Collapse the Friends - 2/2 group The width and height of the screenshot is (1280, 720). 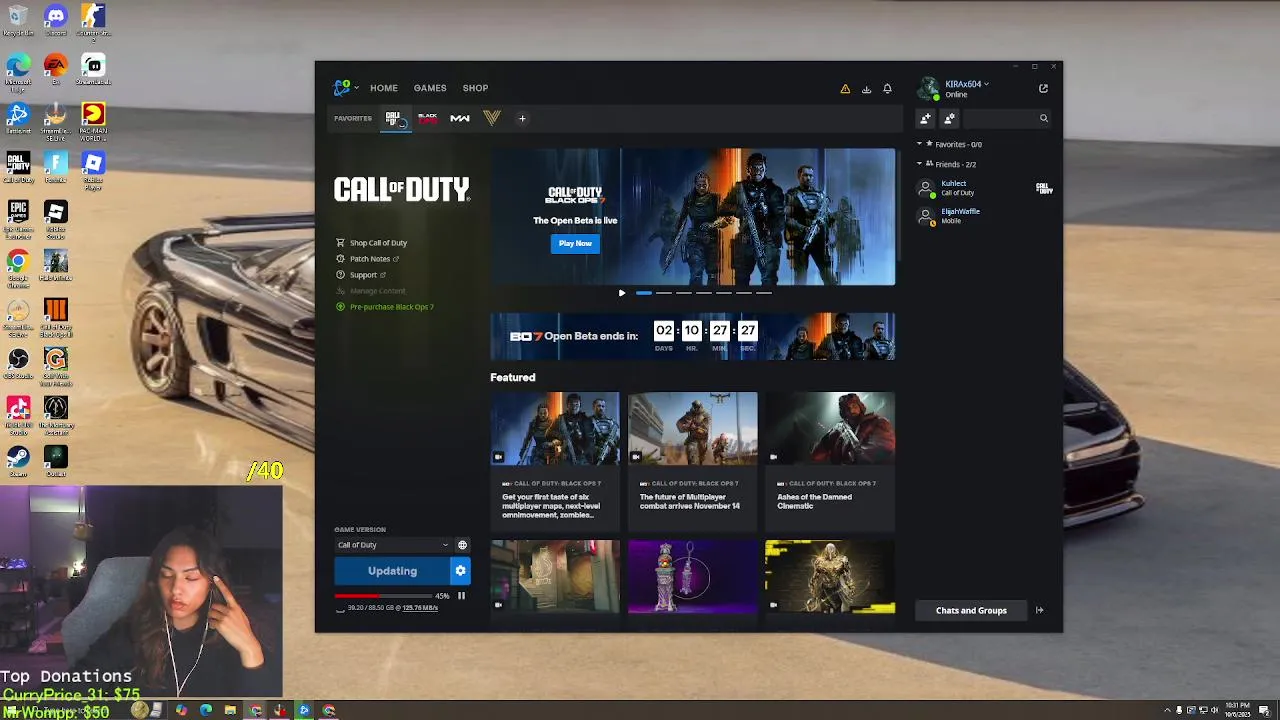pyautogui.click(x=919, y=164)
